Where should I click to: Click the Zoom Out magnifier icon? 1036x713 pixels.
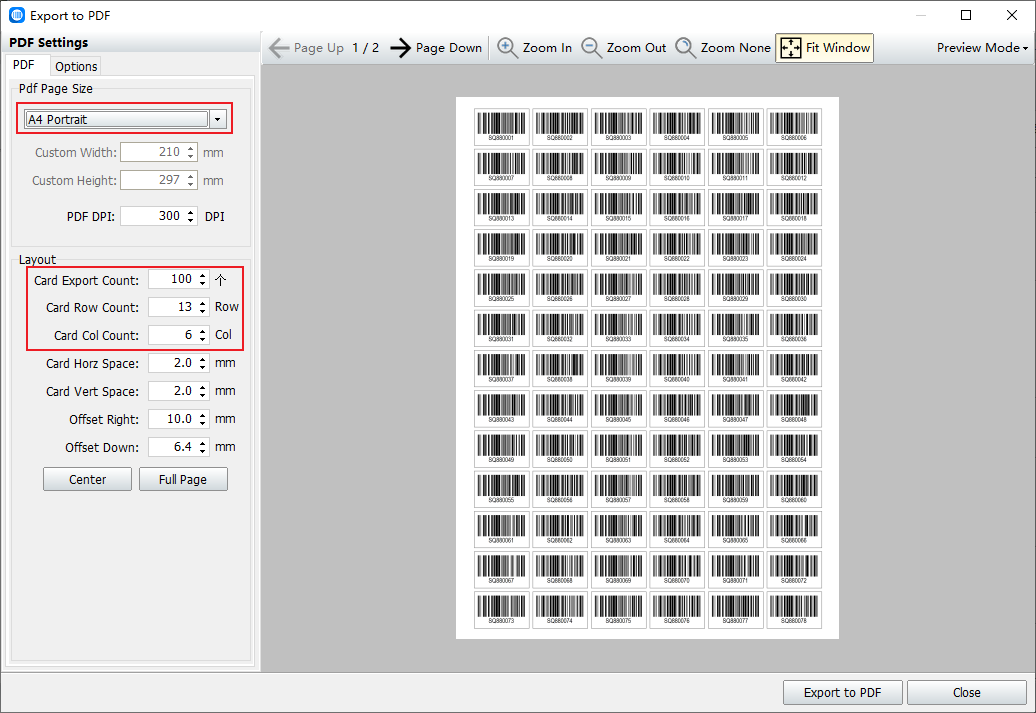(x=591, y=48)
